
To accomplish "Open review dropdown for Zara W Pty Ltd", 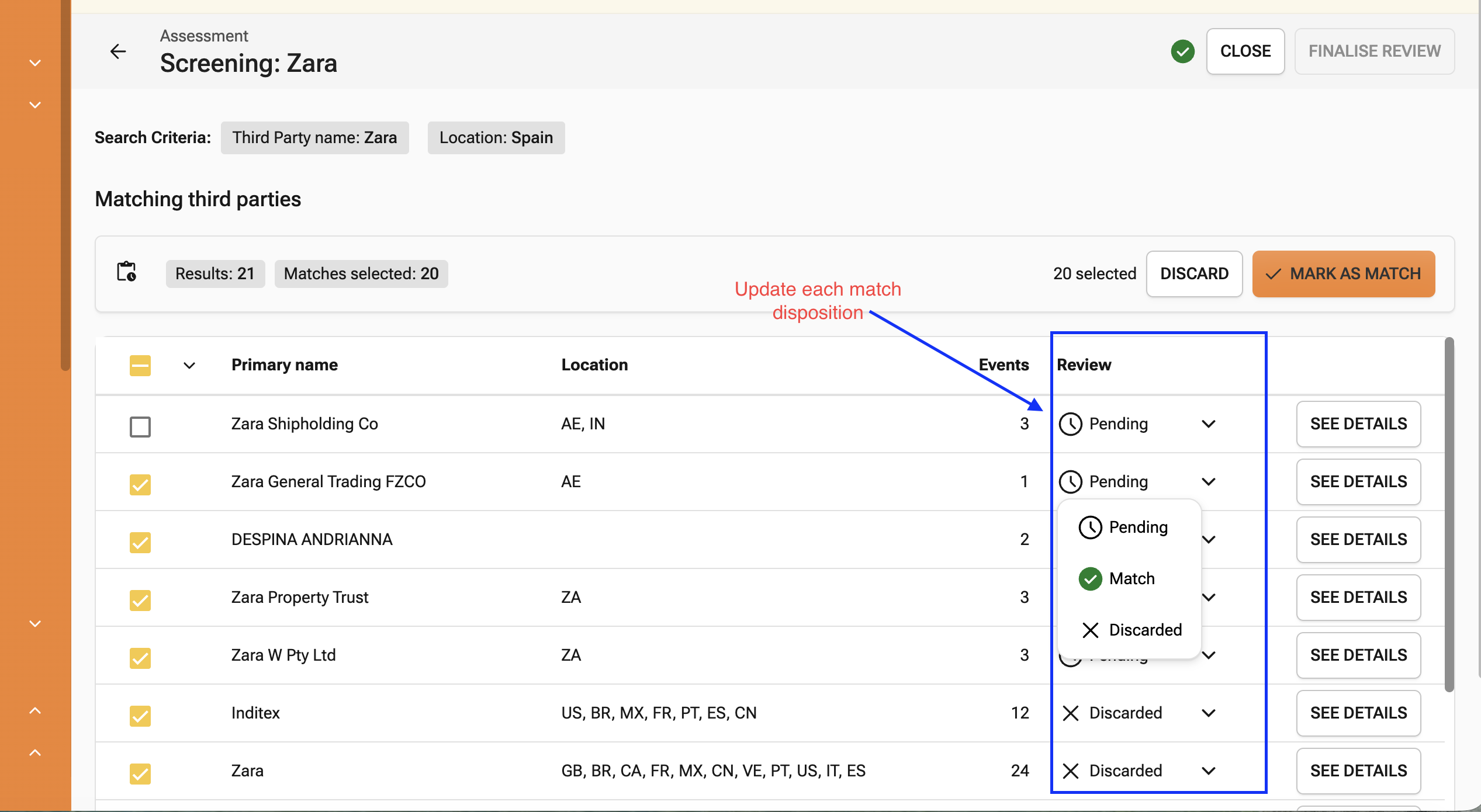I will tap(1210, 655).
